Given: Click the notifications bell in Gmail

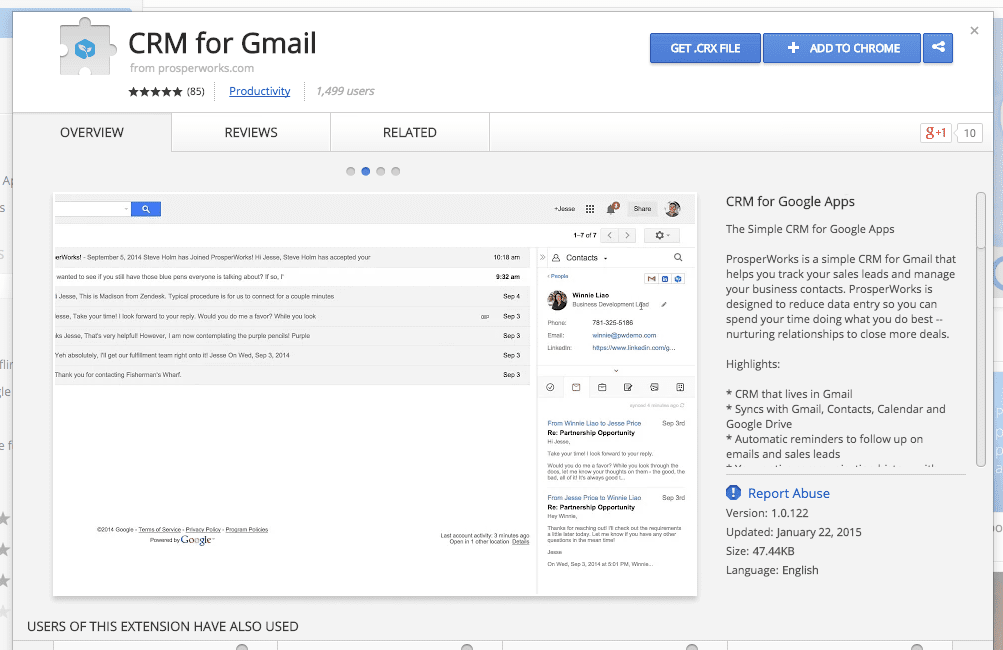Looking at the screenshot, I should [610, 208].
